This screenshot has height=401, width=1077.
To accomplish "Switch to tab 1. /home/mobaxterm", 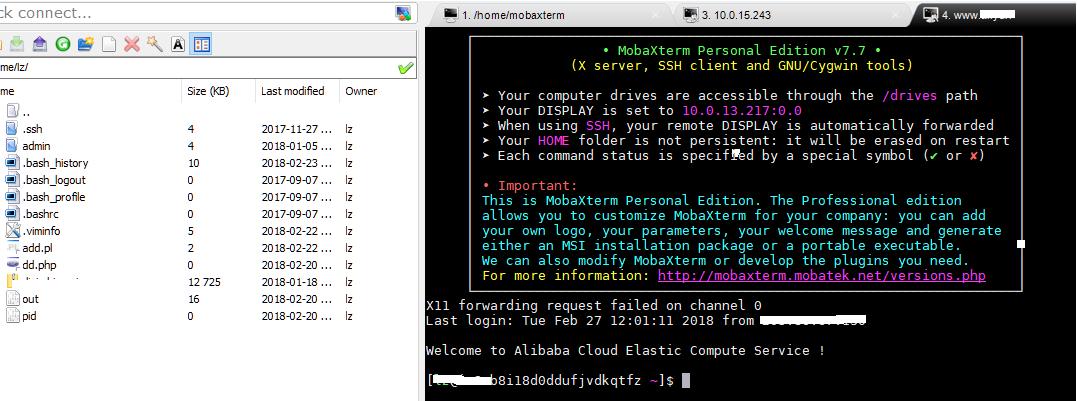I will pyautogui.click(x=513, y=14).
